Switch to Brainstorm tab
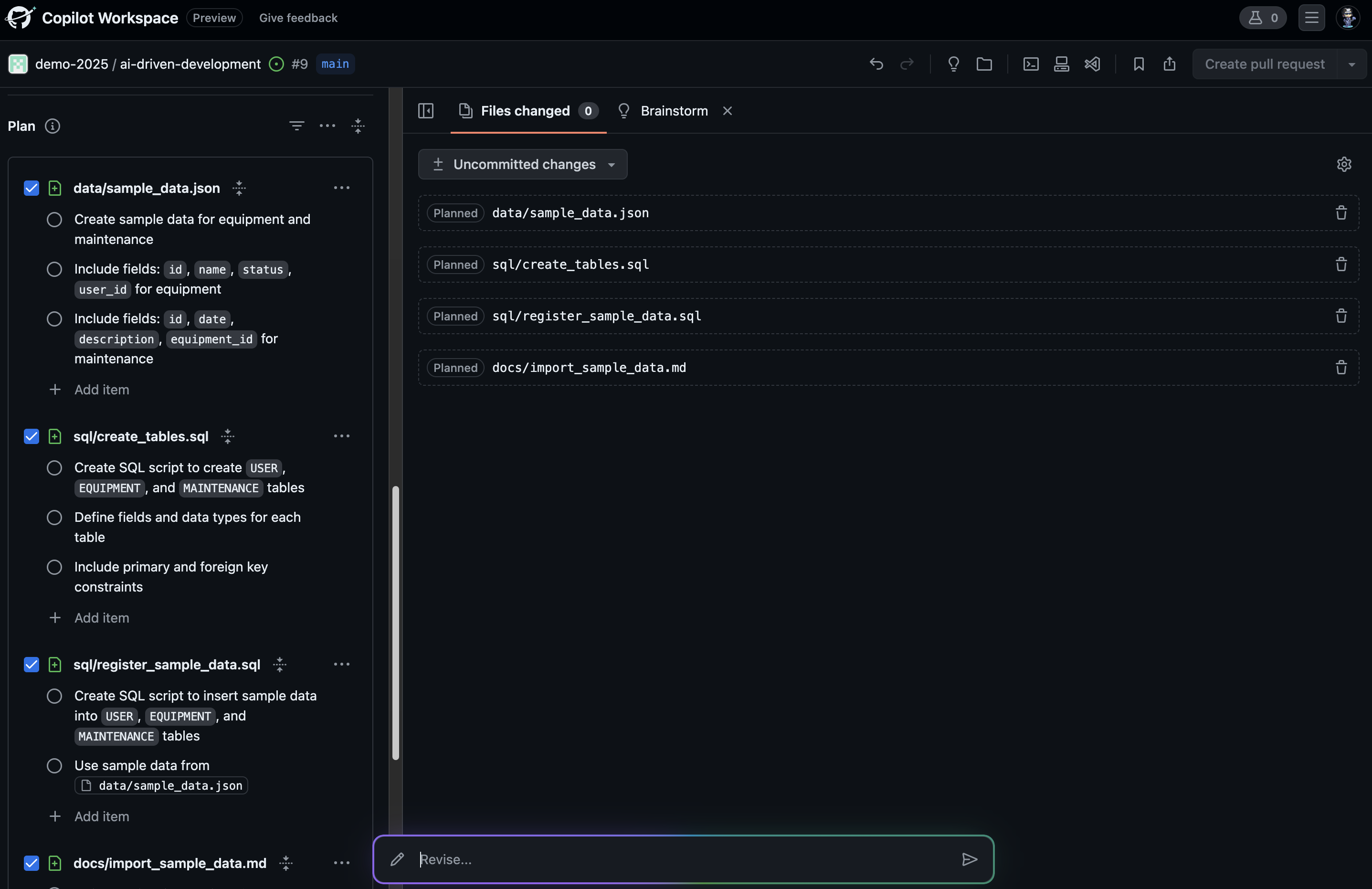This screenshot has height=889, width=1372. click(x=663, y=111)
